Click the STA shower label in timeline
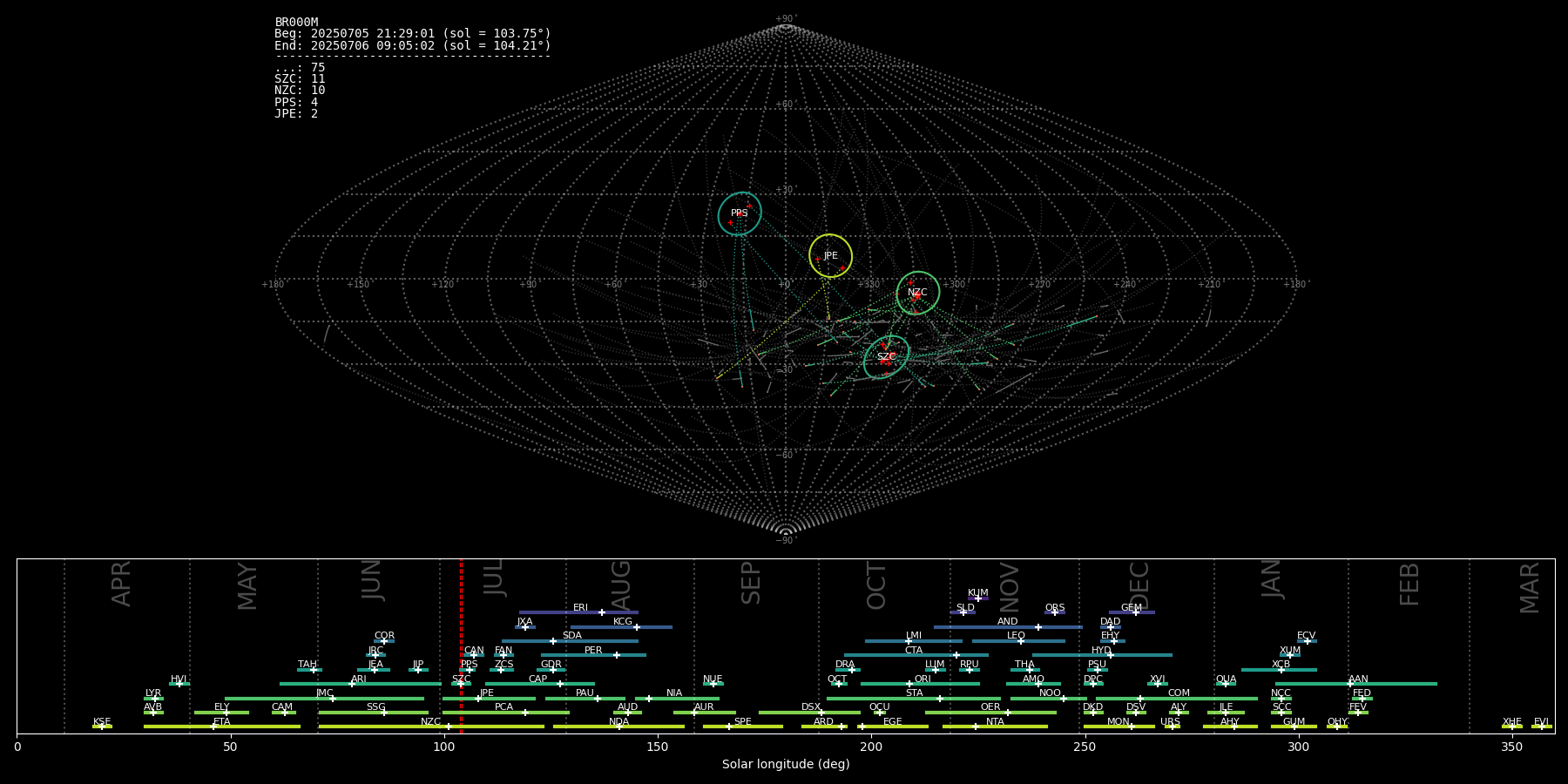This screenshot has width=1568, height=784. click(914, 693)
